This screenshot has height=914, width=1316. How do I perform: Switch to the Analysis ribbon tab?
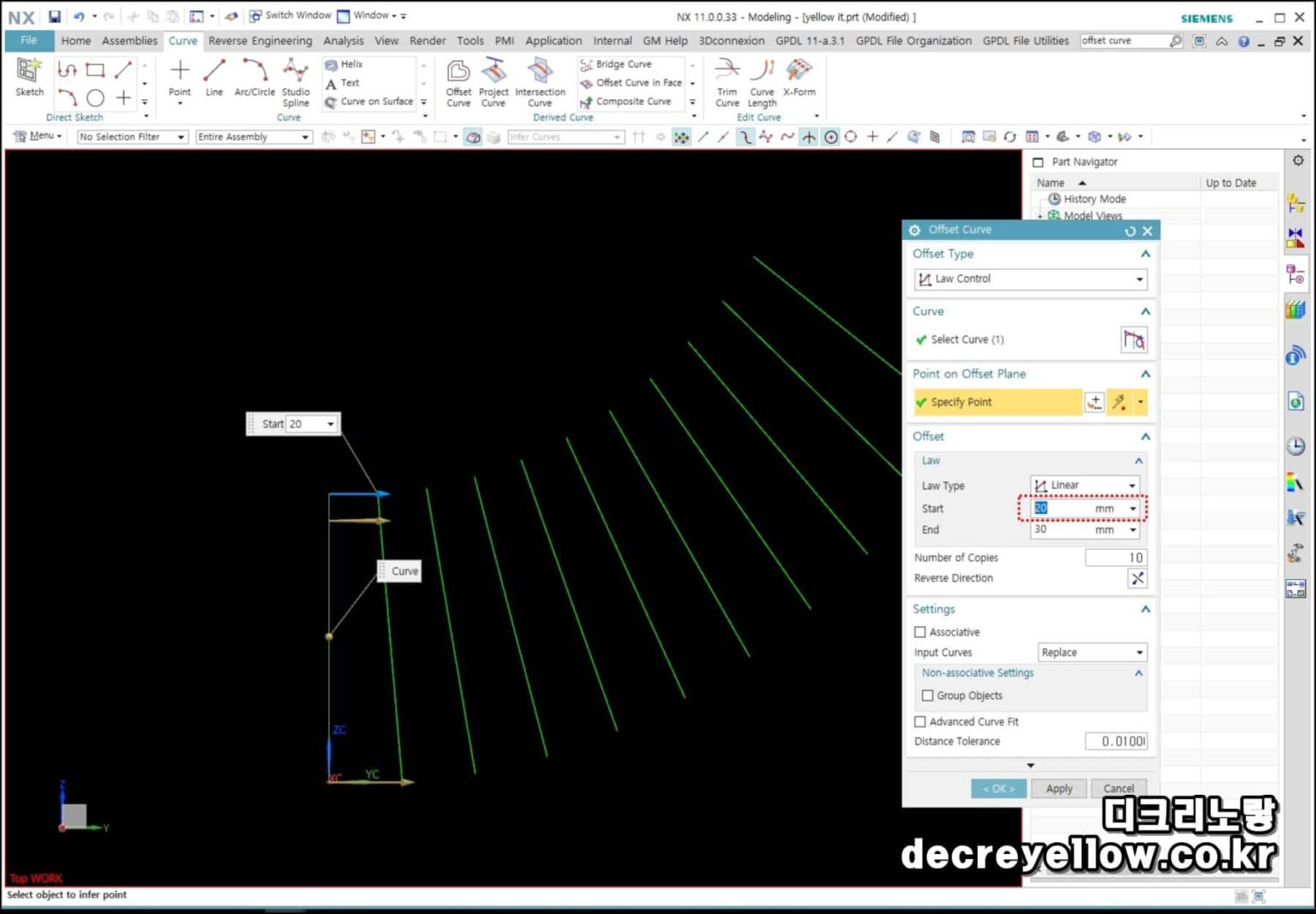pyautogui.click(x=344, y=40)
